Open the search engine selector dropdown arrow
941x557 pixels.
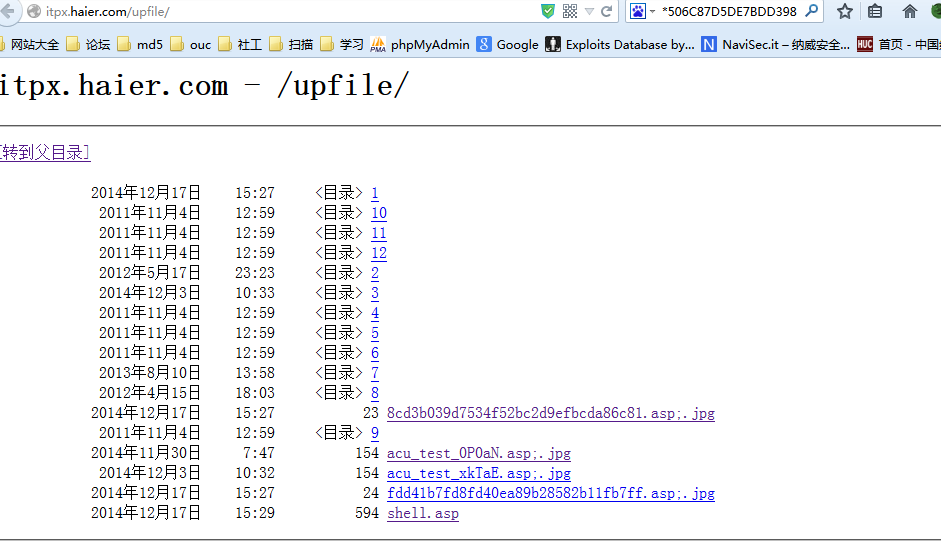coord(652,11)
